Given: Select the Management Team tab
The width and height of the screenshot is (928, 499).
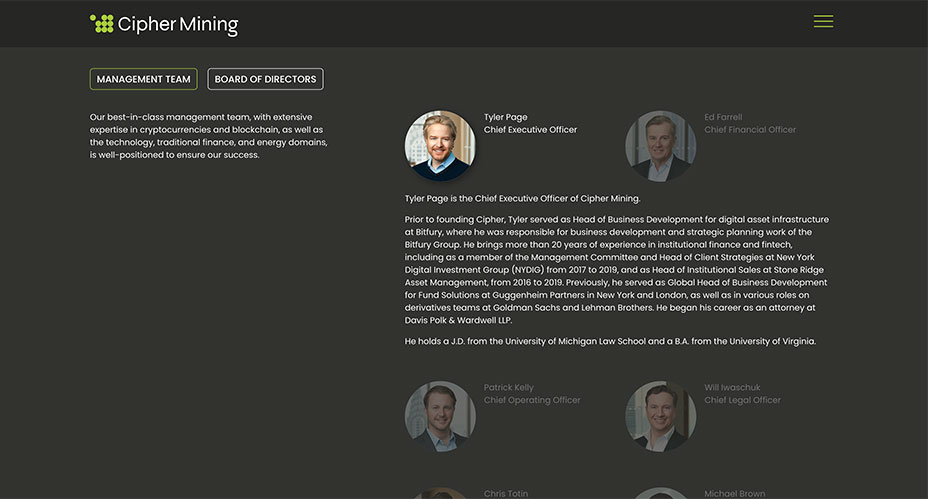Looking at the screenshot, I should pos(143,79).
